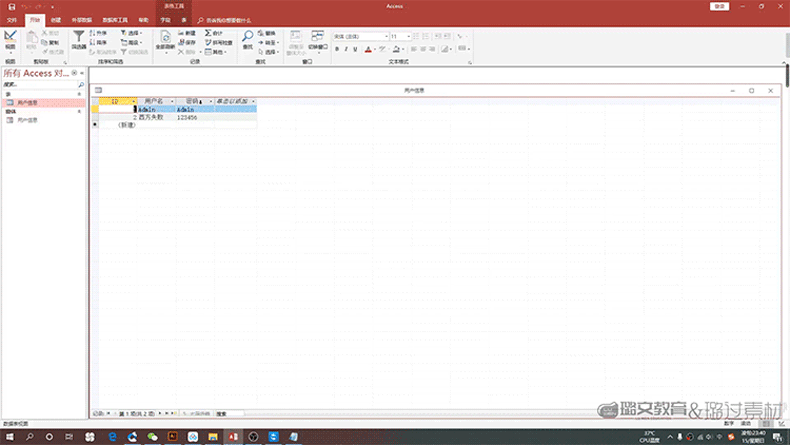The image size is (790, 445).
Task: Click Save record (保存) in Records group
Action: [187, 42]
